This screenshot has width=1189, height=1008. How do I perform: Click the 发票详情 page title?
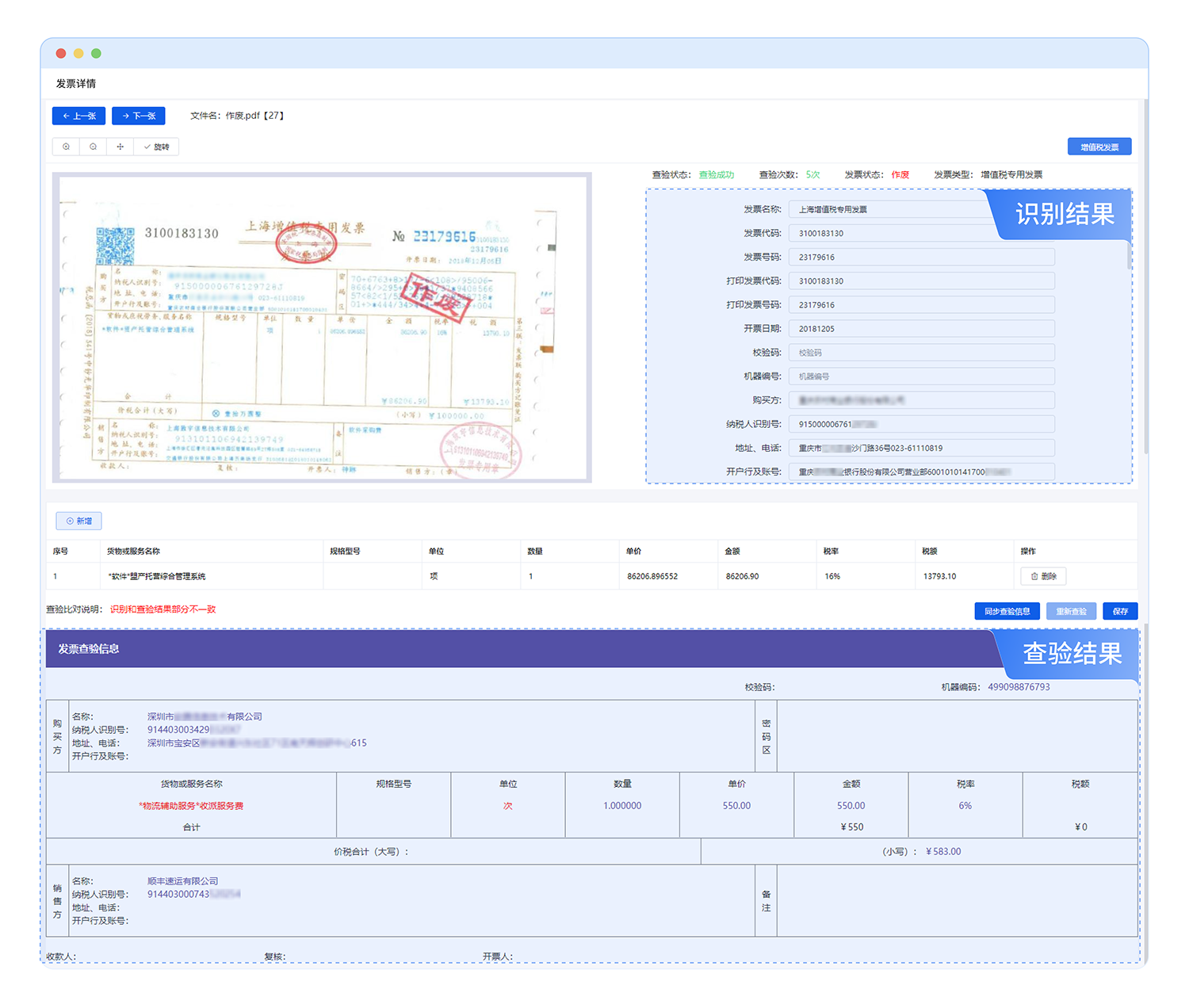[76, 84]
